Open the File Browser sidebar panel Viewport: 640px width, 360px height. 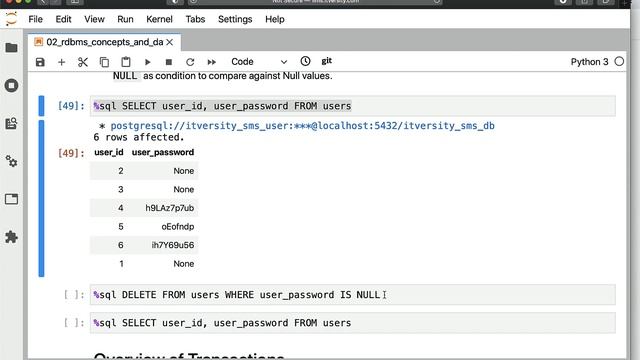pos(11,48)
